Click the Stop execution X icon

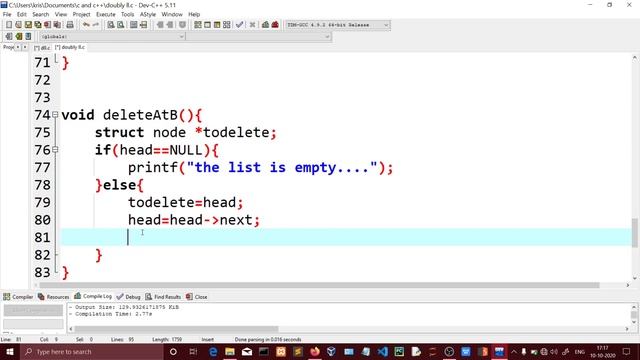(252, 25)
